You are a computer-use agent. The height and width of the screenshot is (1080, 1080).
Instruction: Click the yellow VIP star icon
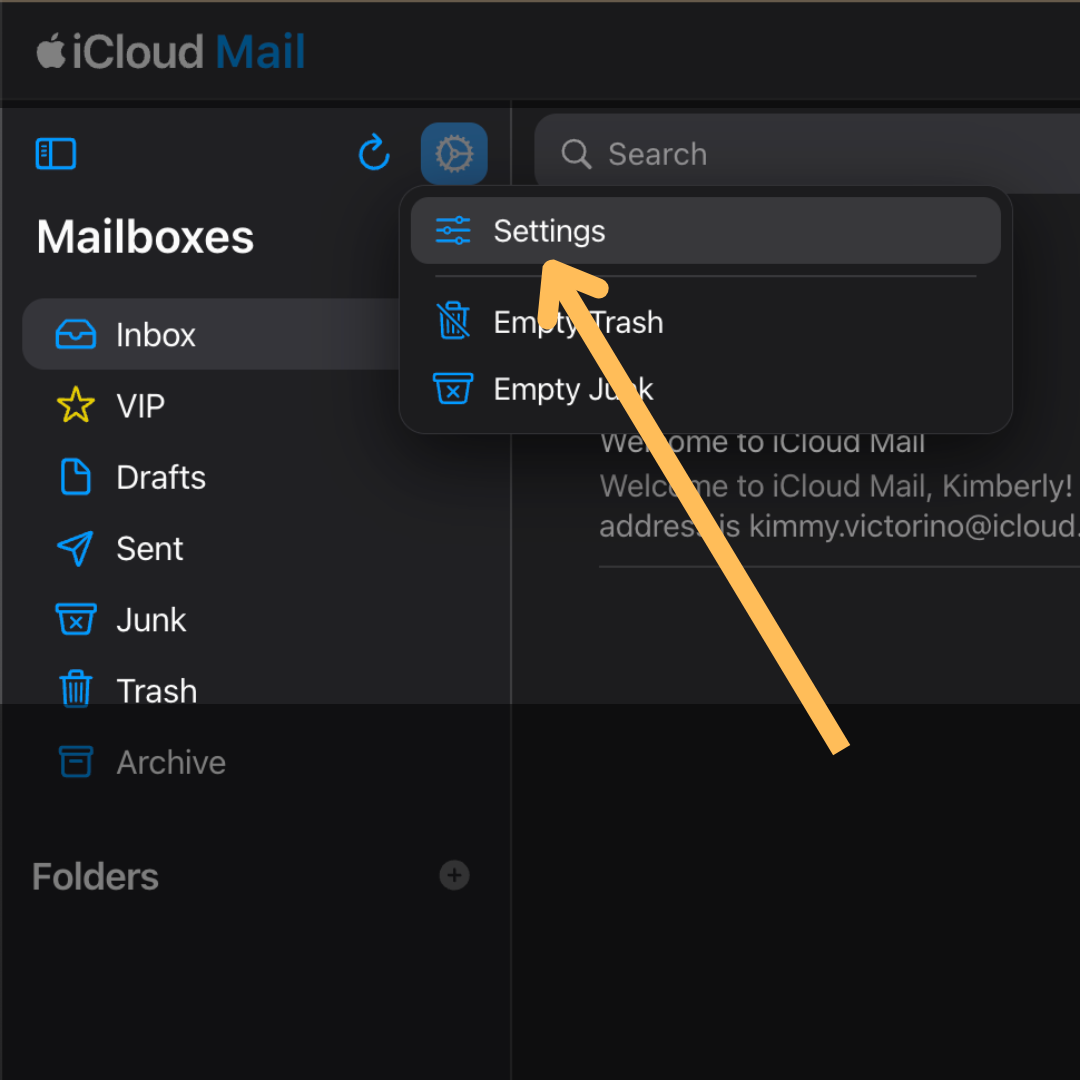(x=76, y=404)
